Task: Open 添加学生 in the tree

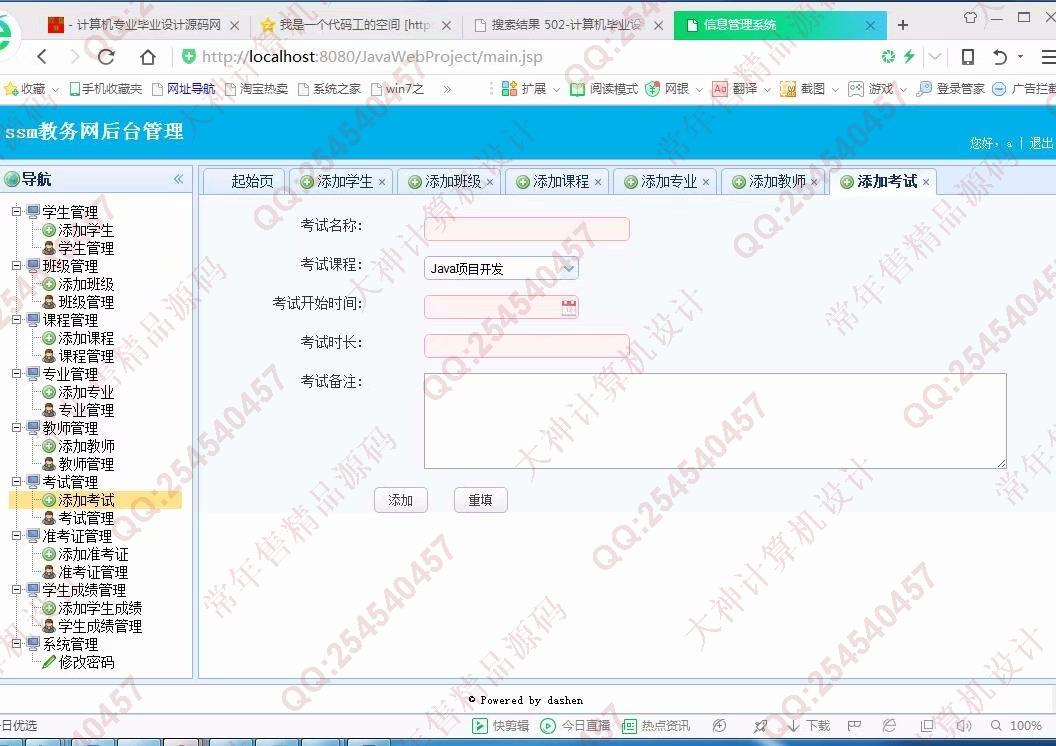Action: click(86, 230)
